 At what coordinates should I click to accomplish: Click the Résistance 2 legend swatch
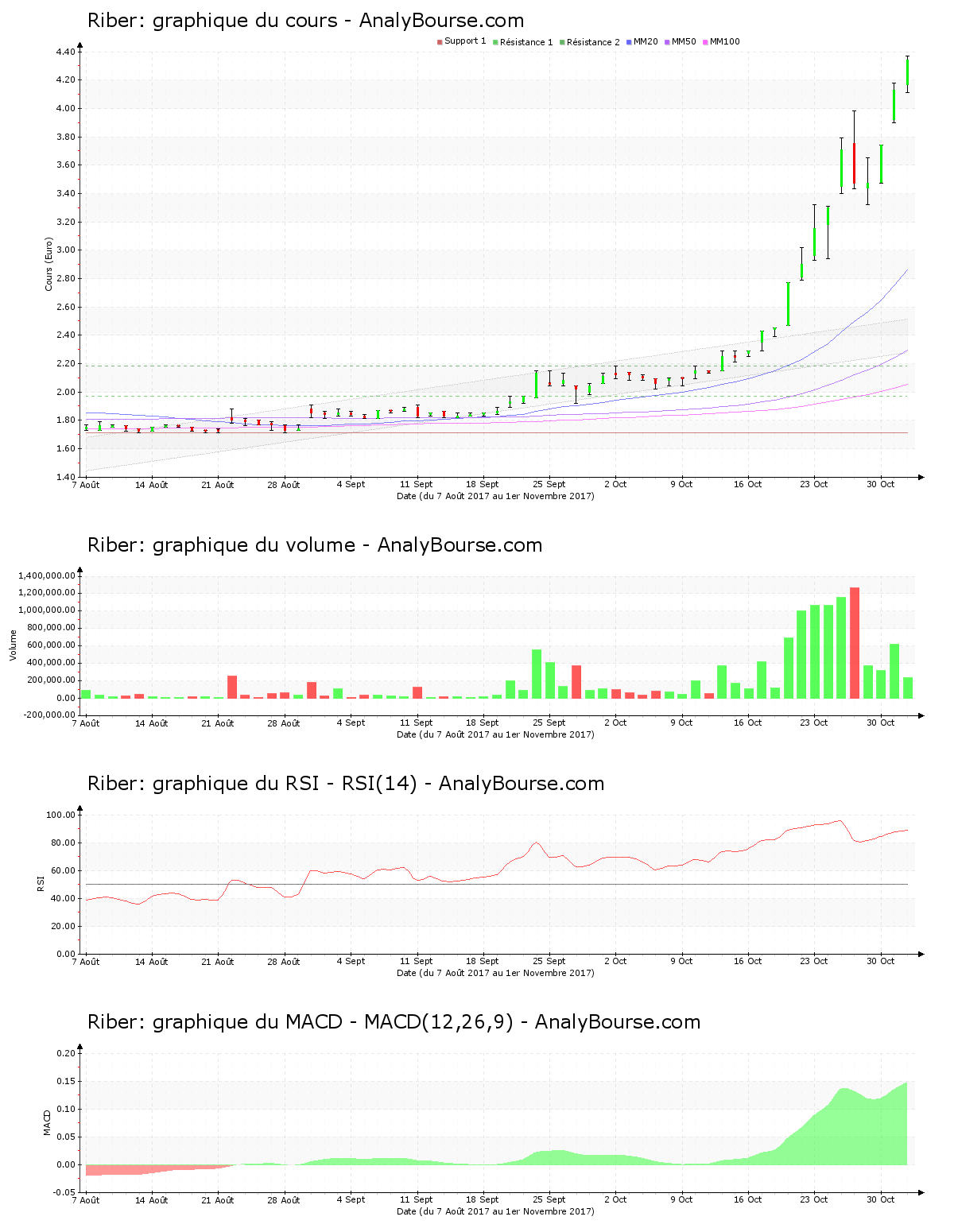tap(562, 42)
